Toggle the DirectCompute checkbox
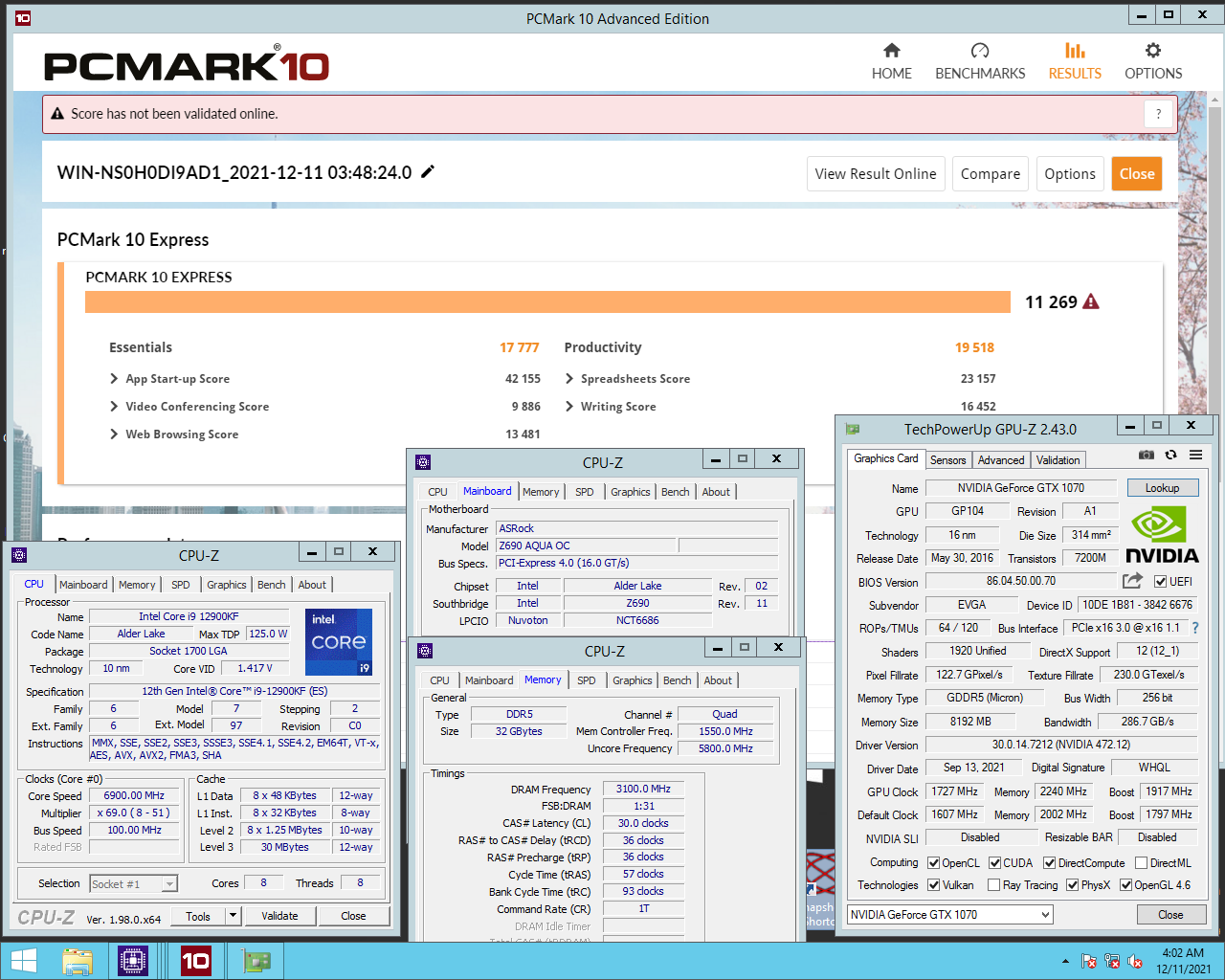 pyautogui.click(x=1050, y=863)
